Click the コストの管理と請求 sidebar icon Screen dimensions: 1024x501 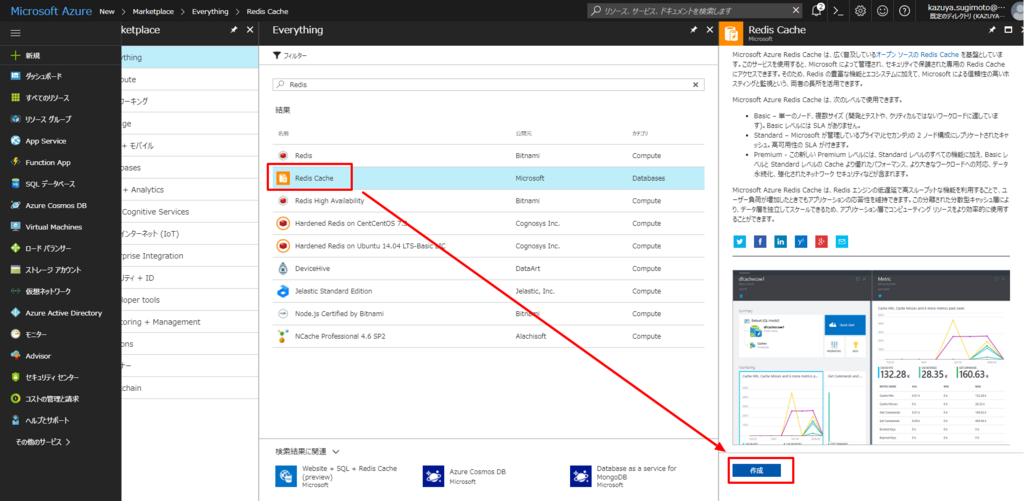16,398
